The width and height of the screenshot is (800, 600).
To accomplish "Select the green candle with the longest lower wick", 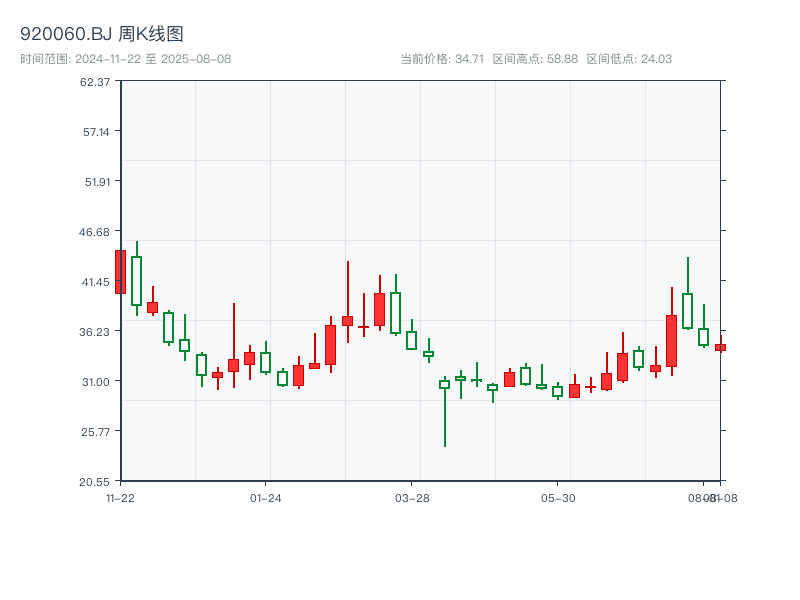I will click(445, 412).
